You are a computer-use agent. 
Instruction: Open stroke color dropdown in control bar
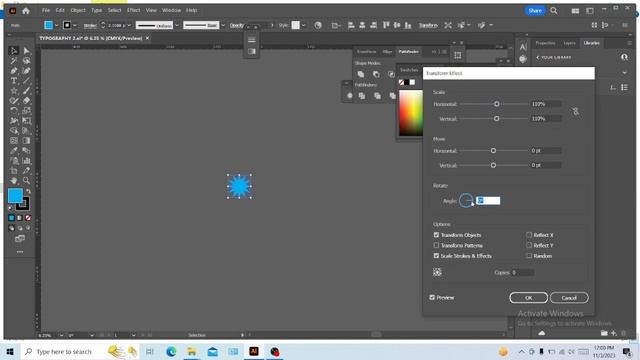click(x=75, y=25)
